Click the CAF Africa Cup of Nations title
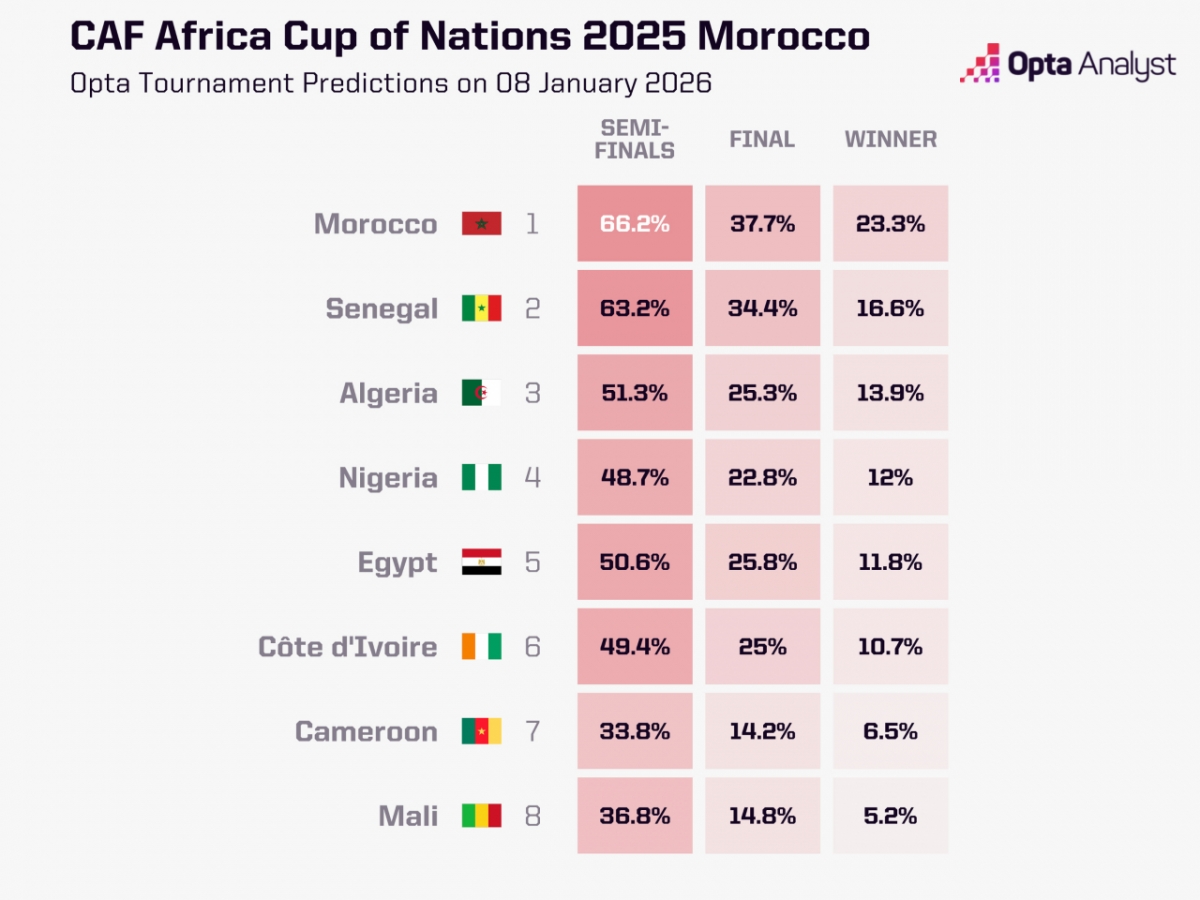 point(470,37)
